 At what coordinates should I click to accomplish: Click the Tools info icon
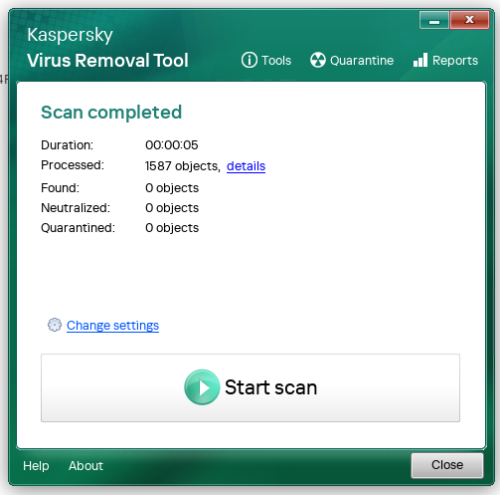pyautogui.click(x=249, y=60)
